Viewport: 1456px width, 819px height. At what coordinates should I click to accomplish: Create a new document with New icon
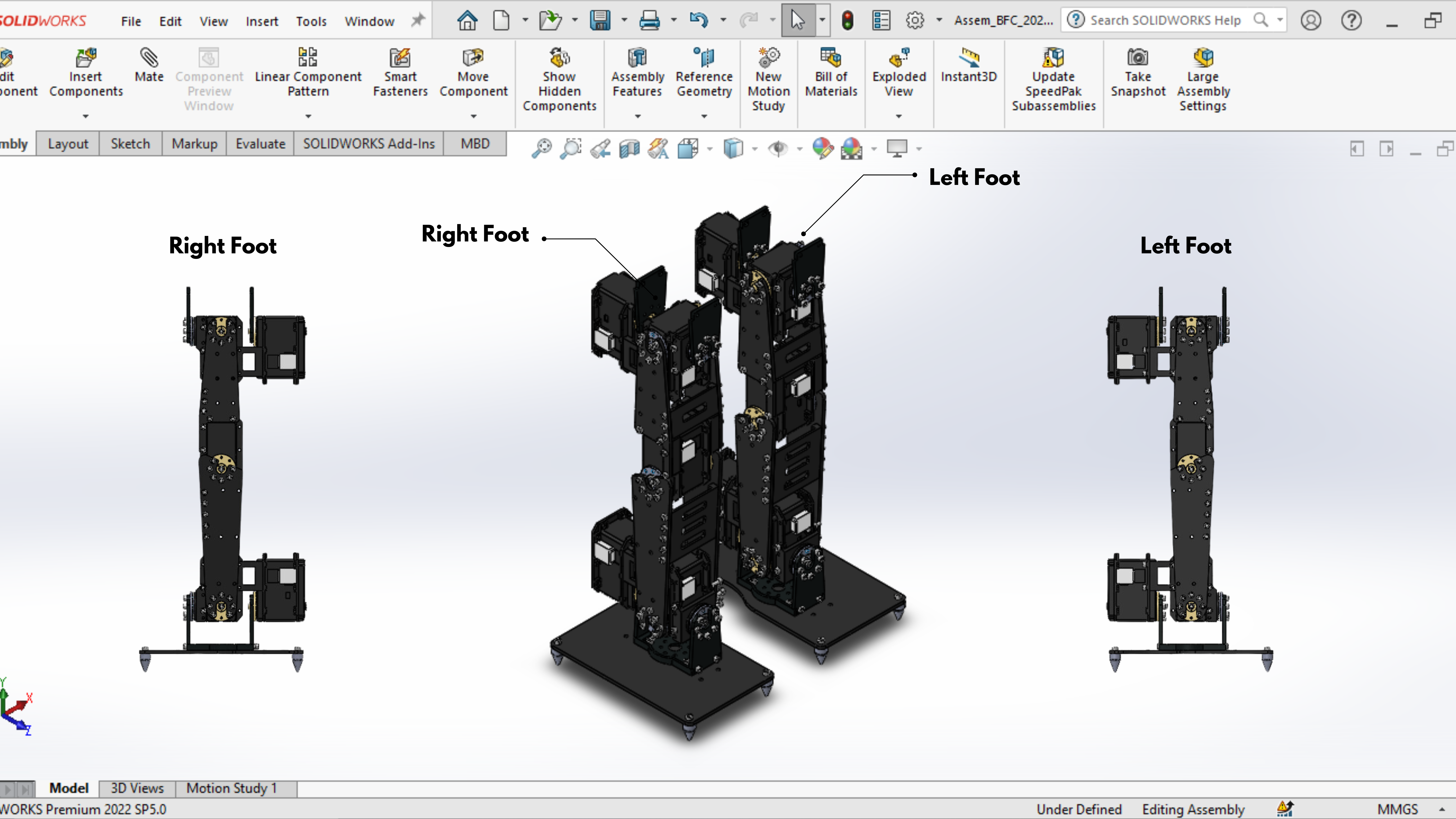click(x=501, y=21)
